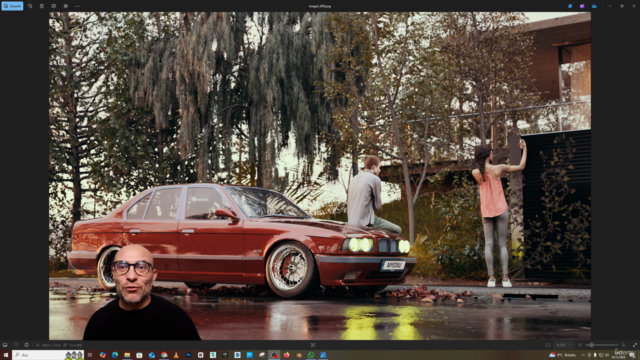Viewport: 640px width, 360px height.
Task: Open the OneDrive cloud icon in title bar
Action: pyautogui.click(x=594, y=6)
